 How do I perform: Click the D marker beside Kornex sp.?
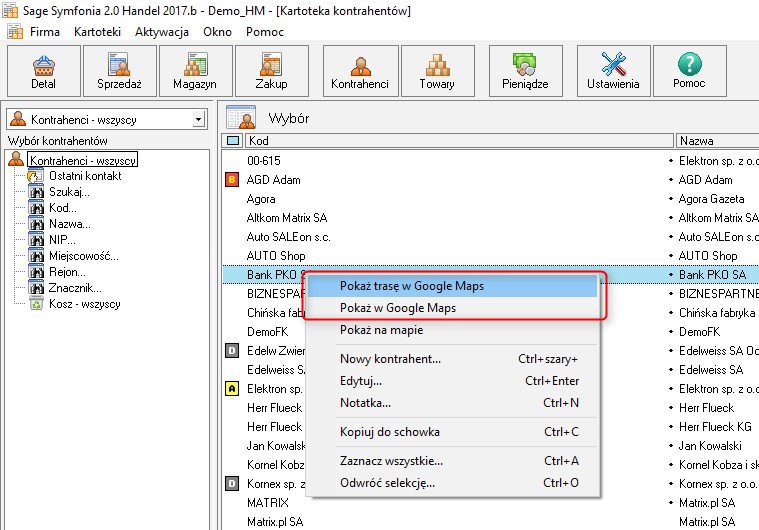tap(232, 484)
